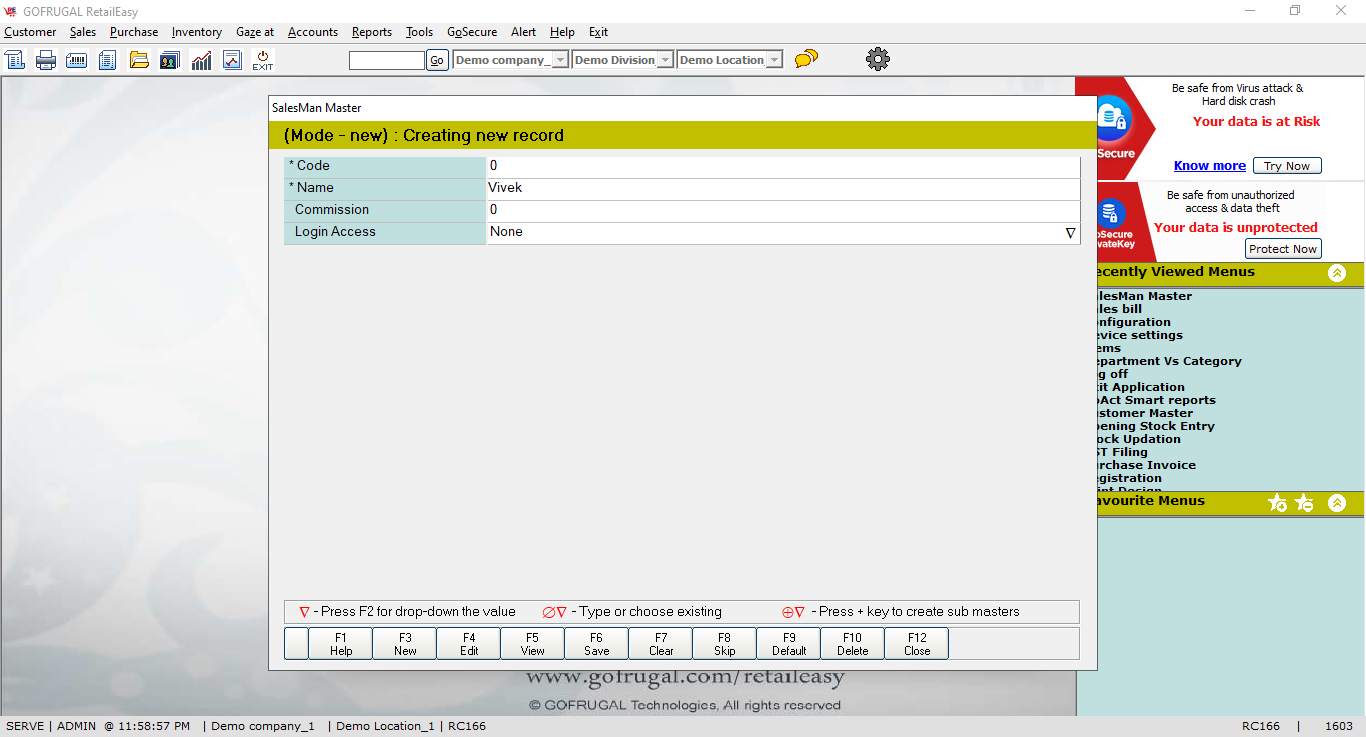Open the Gaze at menu
The image size is (1366, 737).
[x=255, y=32]
